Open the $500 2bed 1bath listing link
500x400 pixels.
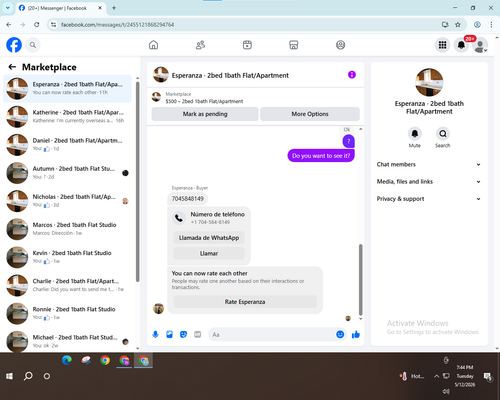[204, 101]
